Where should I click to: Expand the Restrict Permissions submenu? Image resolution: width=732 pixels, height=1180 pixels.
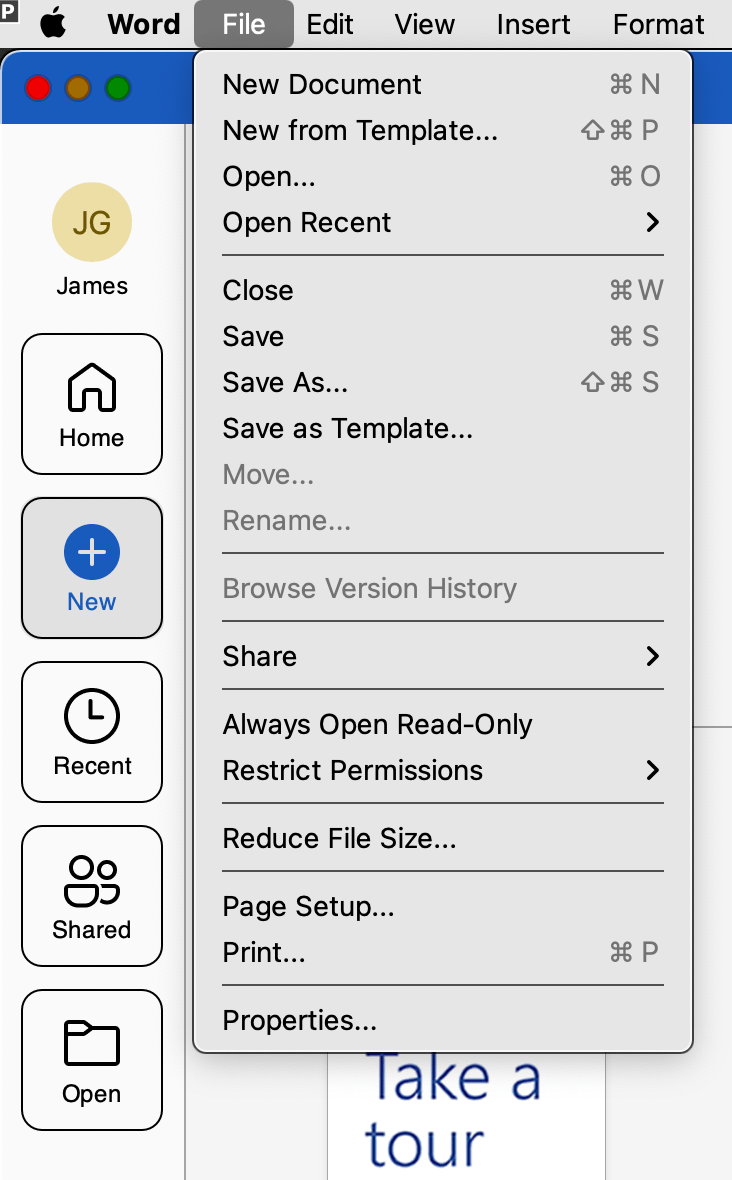pos(443,770)
